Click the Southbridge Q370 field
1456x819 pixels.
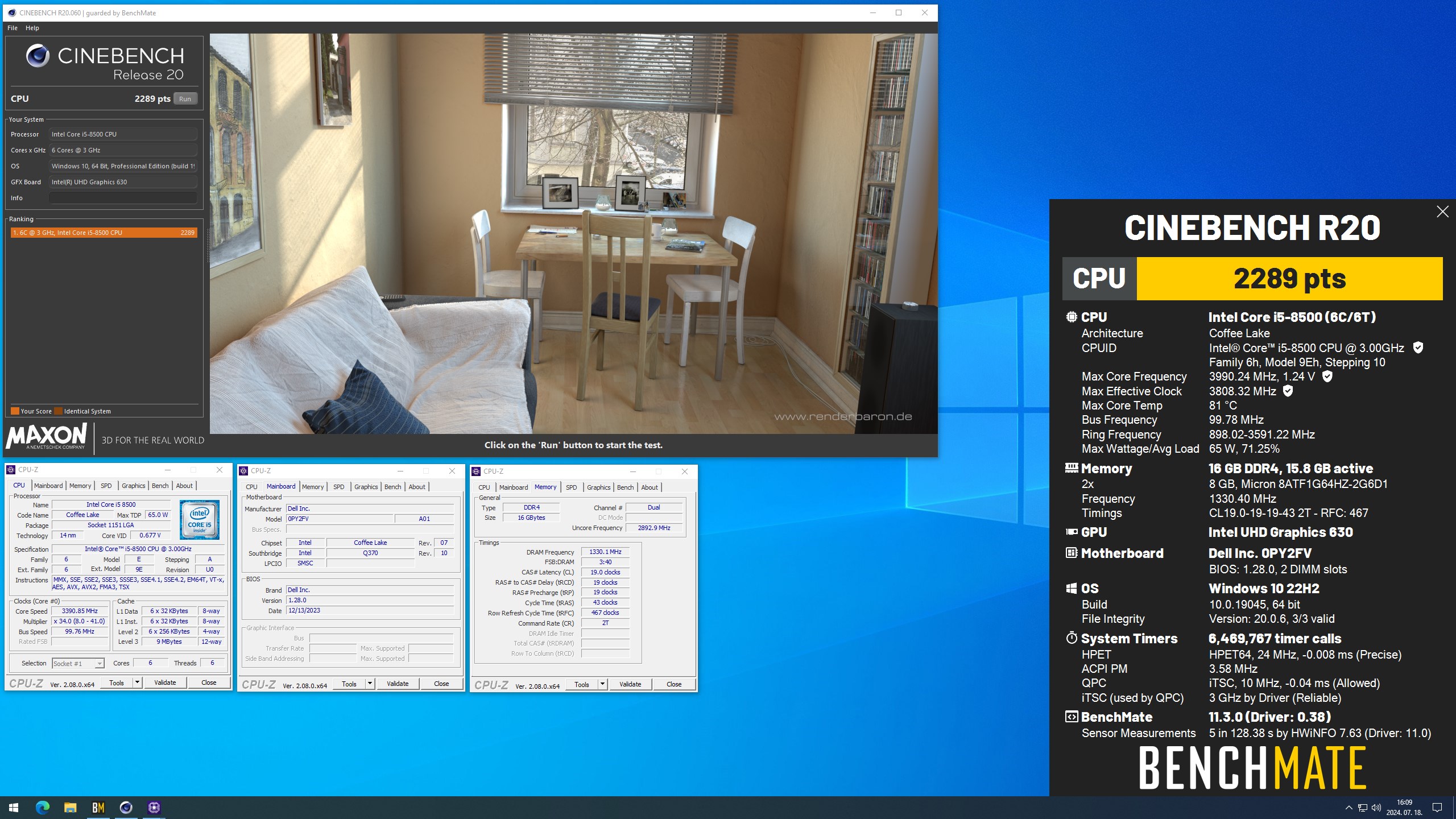[x=370, y=553]
